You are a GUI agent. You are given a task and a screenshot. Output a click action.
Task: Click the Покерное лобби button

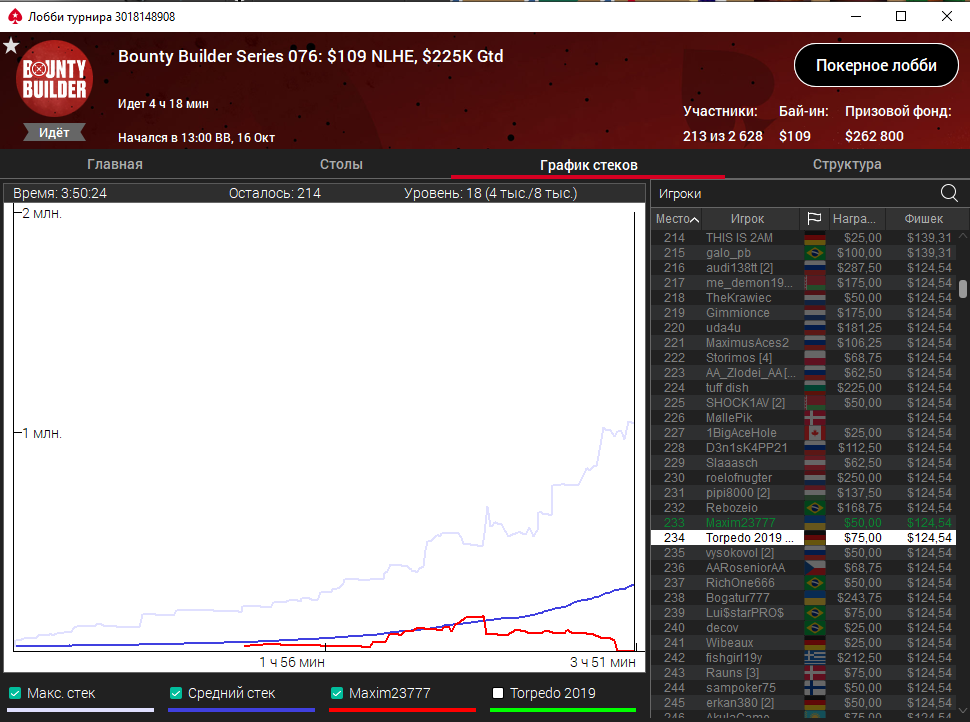[x=876, y=65]
